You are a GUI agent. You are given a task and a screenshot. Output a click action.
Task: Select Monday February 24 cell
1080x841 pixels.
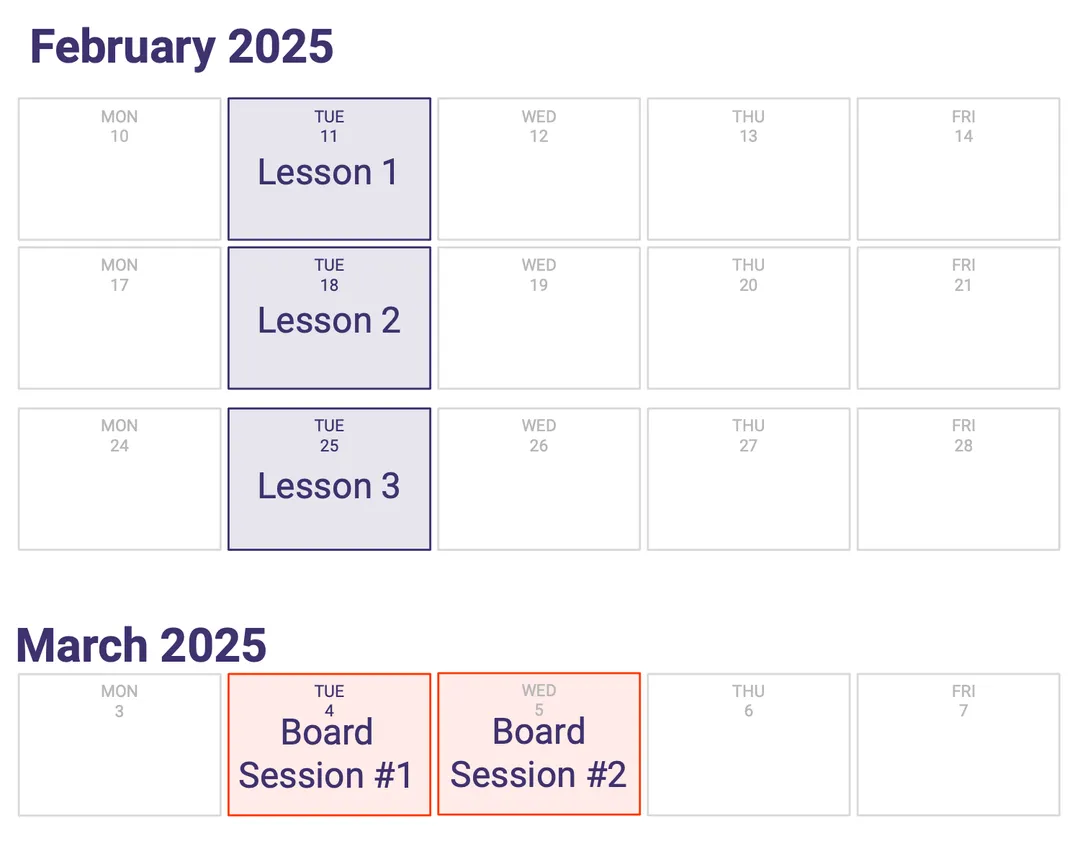tap(120, 479)
